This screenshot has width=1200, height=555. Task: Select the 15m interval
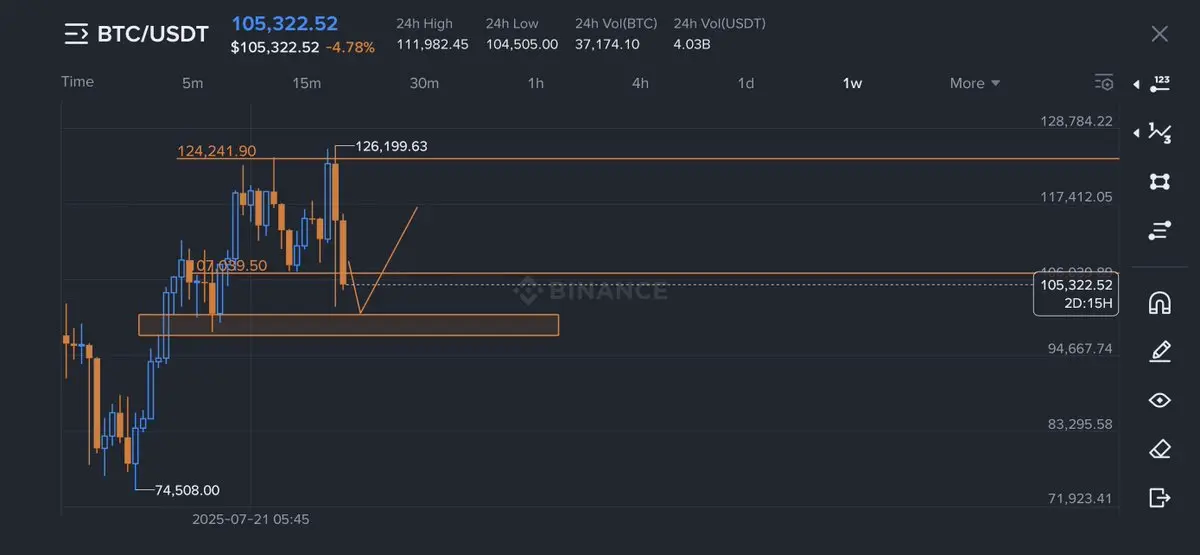307,83
